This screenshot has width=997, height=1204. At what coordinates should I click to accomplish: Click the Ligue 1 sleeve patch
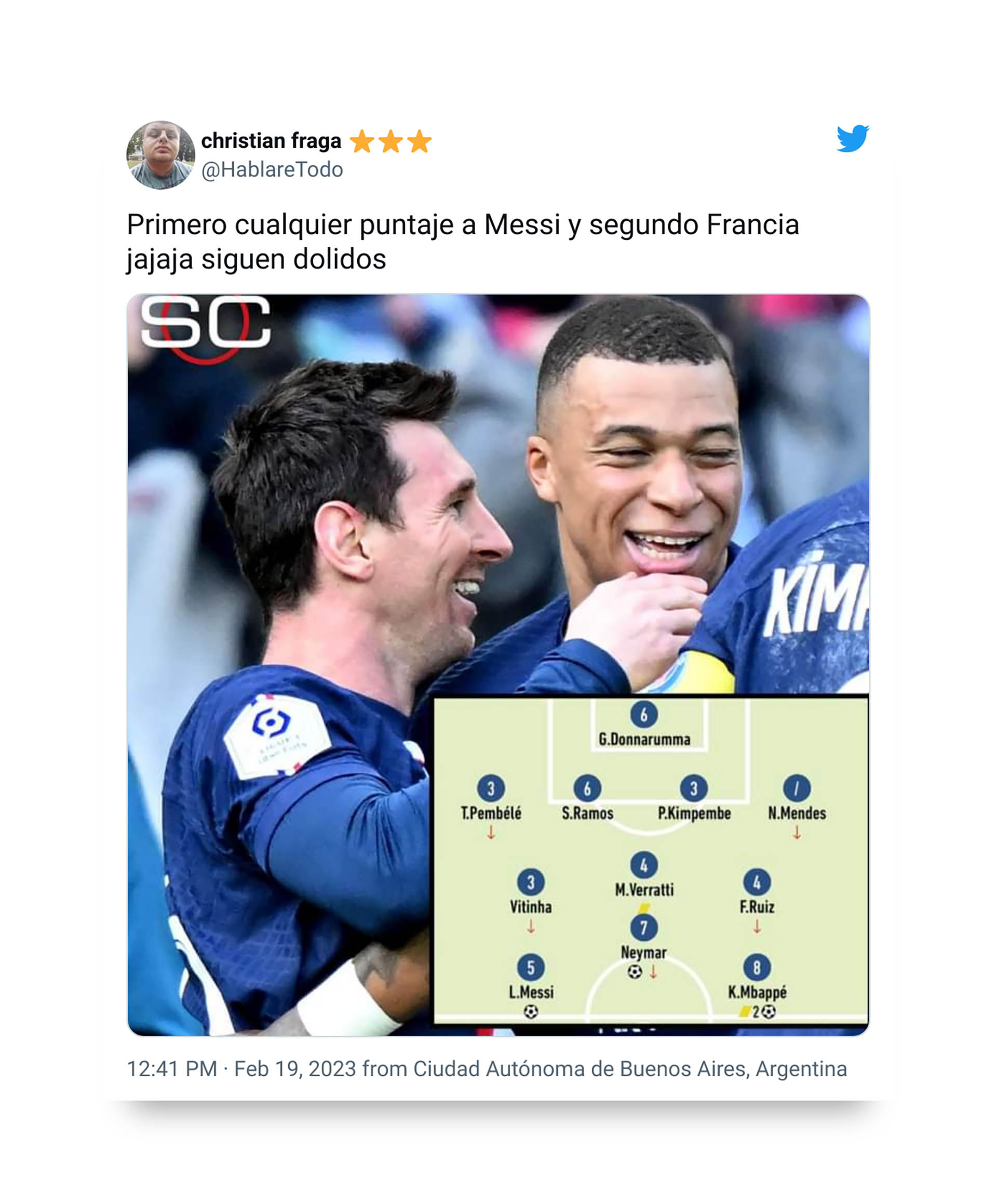click(x=276, y=737)
